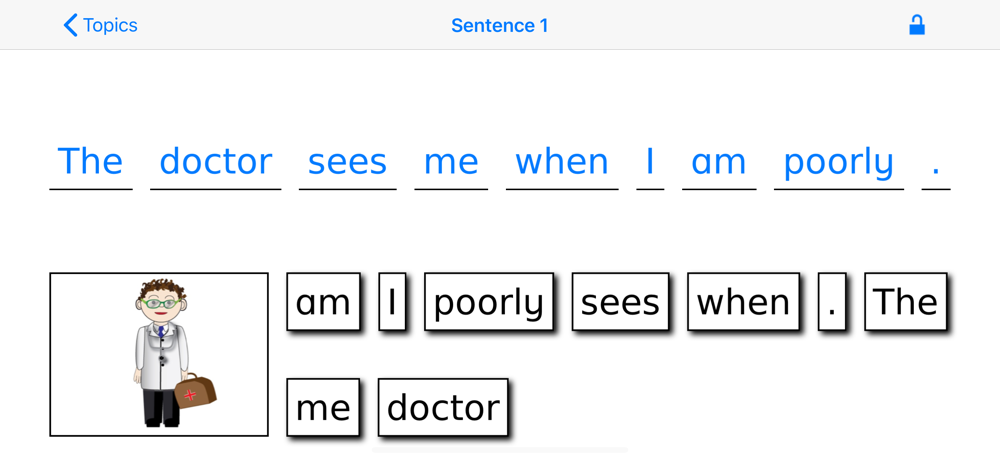
Task: Choose the 'sees' word tile
Action: point(620,302)
